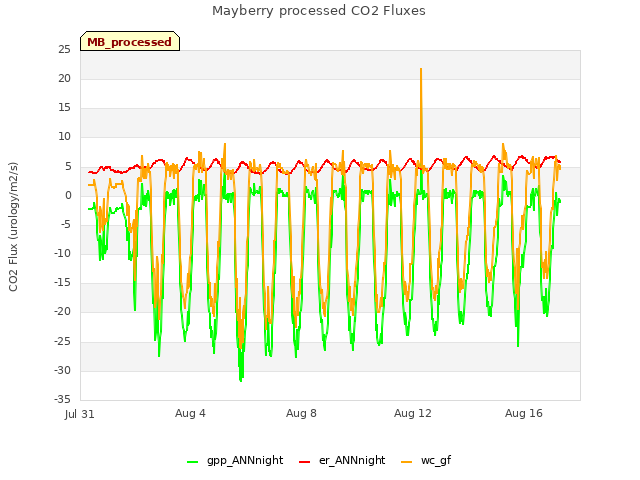
Task: Click the Jul 31 x-axis label
Action: (x=80, y=414)
